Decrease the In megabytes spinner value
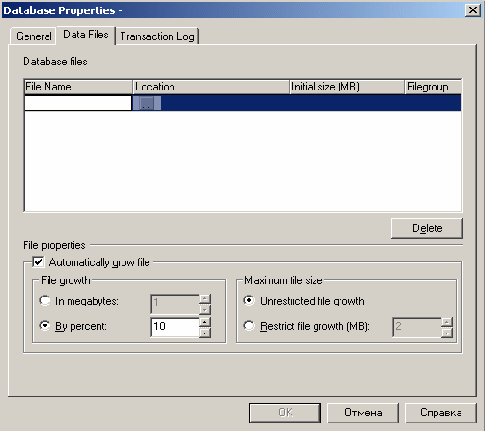The width and height of the screenshot is (486, 432). 205,309
